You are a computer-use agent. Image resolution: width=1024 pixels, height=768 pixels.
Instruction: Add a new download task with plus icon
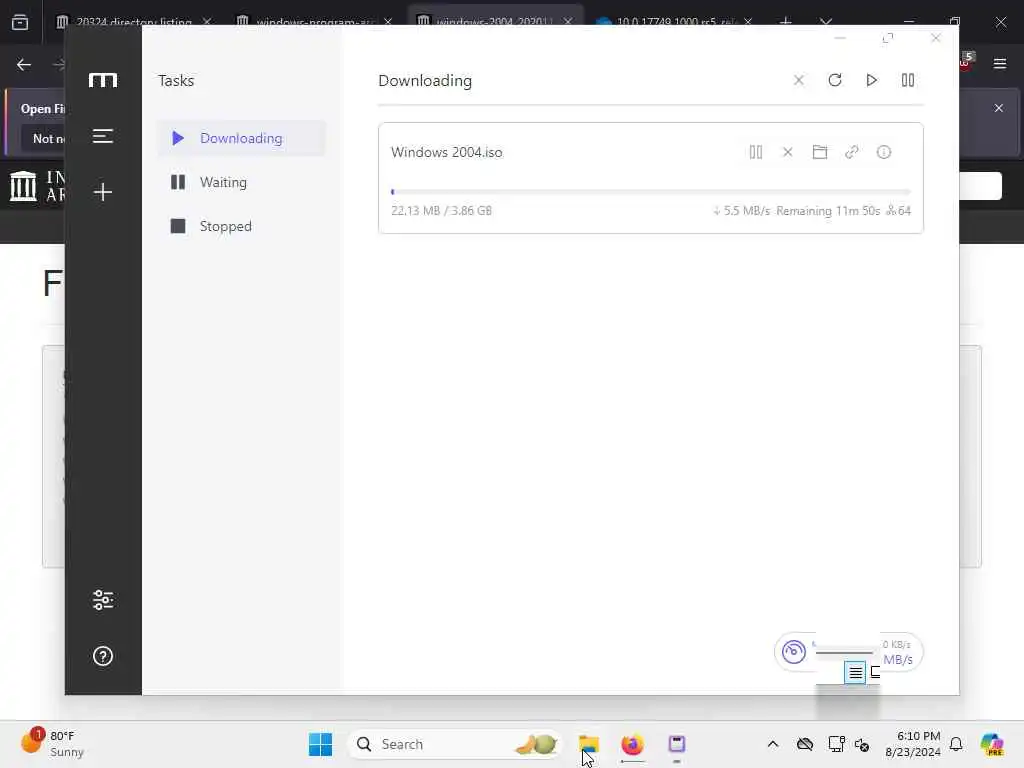pyautogui.click(x=103, y=192)
